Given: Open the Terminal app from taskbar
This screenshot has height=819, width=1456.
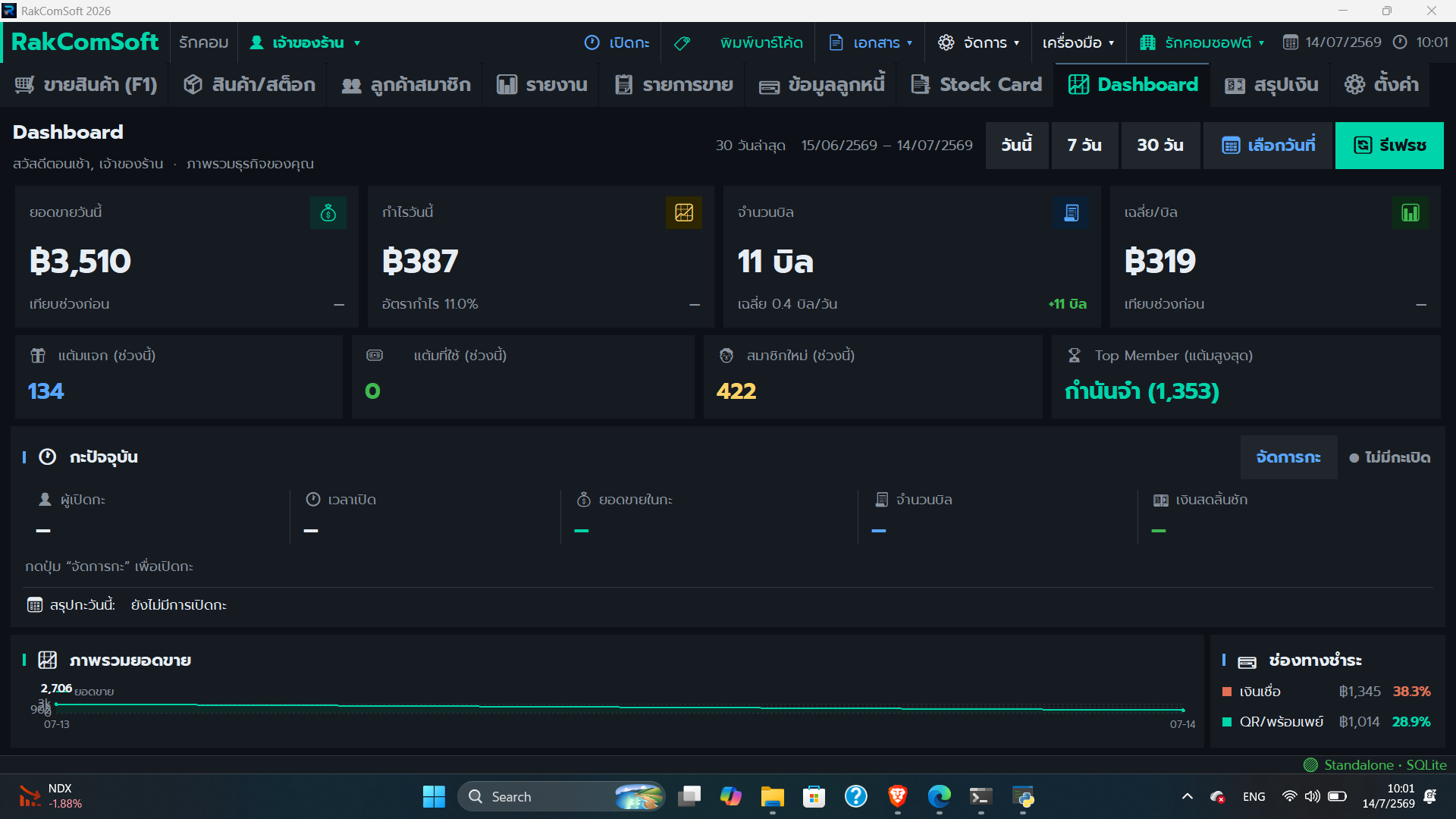Looking at the screenshot, I should tap(981, 796).
